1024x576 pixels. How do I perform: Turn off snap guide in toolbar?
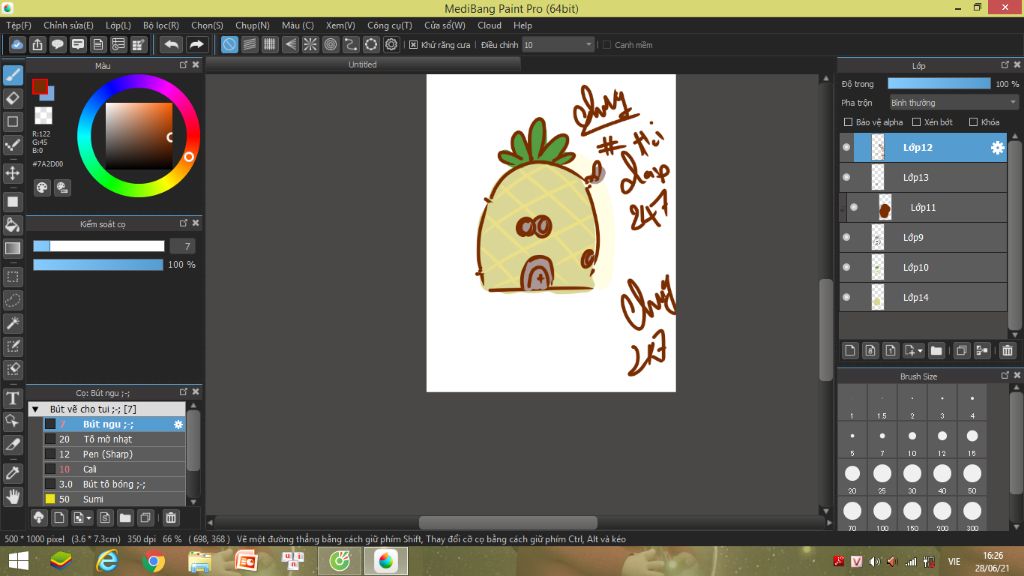pos(229,44)
